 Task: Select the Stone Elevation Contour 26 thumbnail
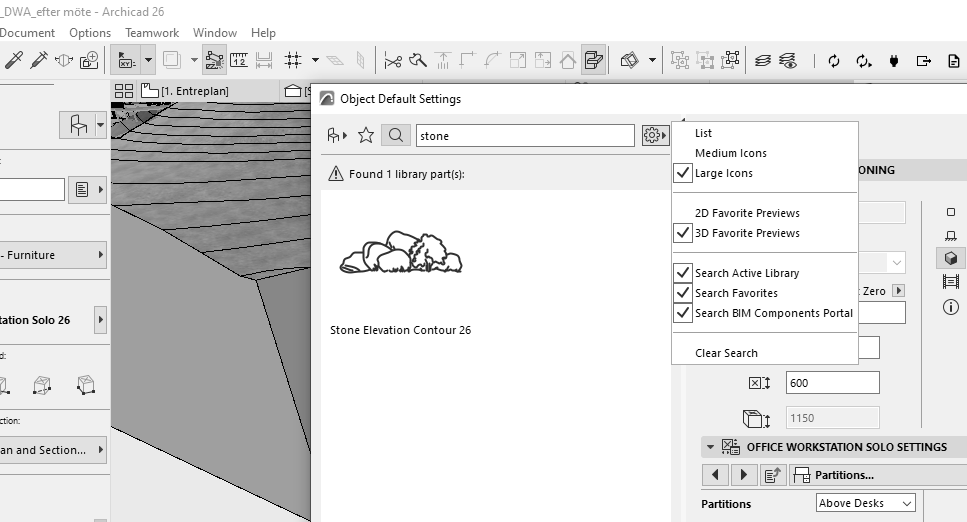[x=400, y=255]
